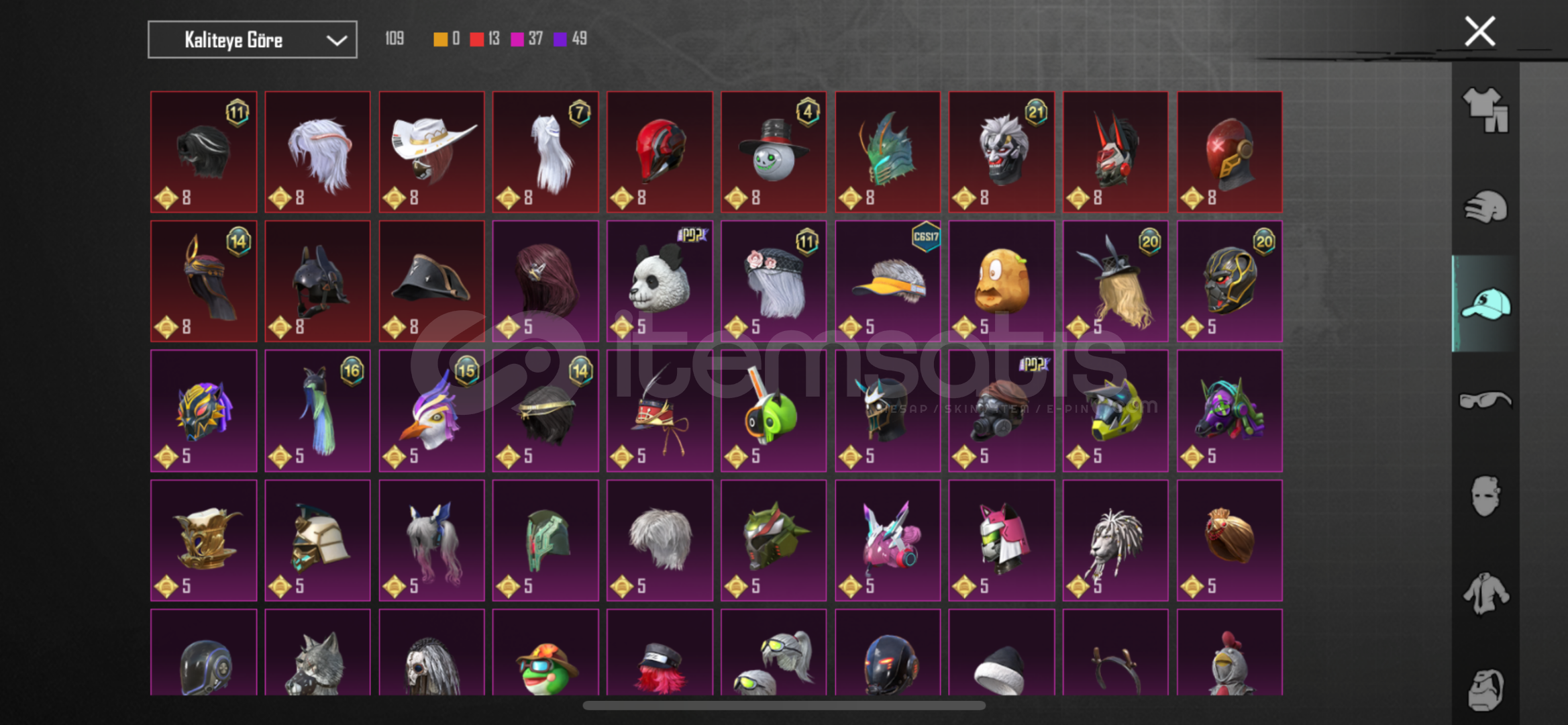Filter by the red quality swatch showing 13
1568x725 pixels.
484,39
